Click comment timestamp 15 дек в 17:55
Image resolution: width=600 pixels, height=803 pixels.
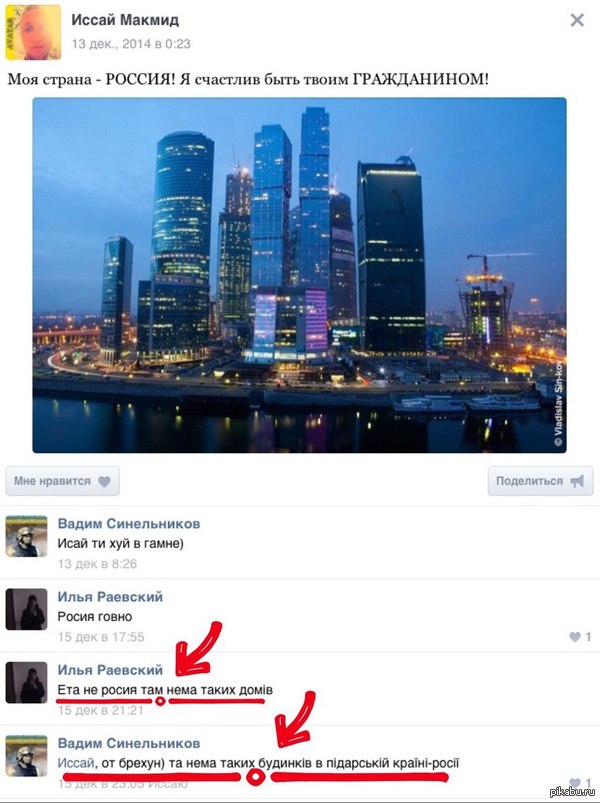(101, 637)
